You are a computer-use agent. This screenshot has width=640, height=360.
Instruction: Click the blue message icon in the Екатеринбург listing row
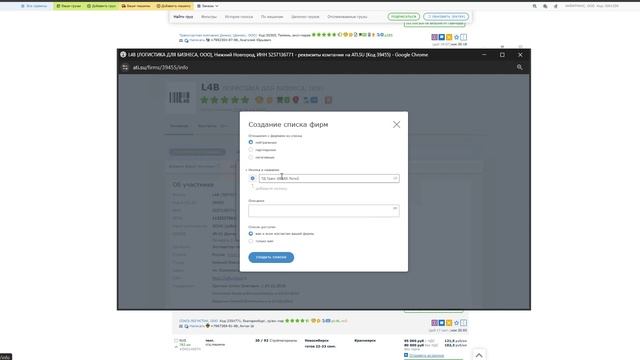[x=442, y=323]
